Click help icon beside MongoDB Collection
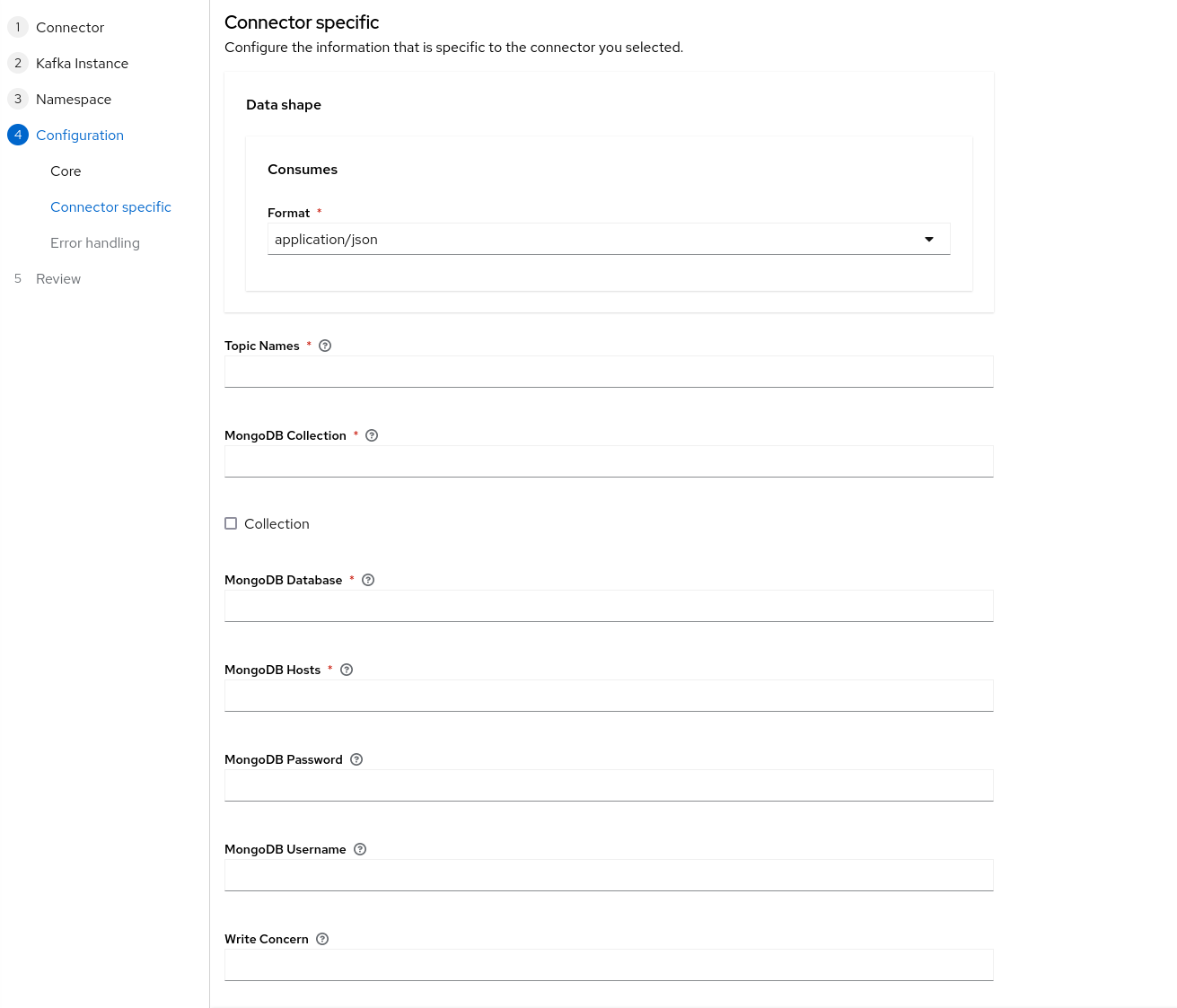 coord(372,435)
